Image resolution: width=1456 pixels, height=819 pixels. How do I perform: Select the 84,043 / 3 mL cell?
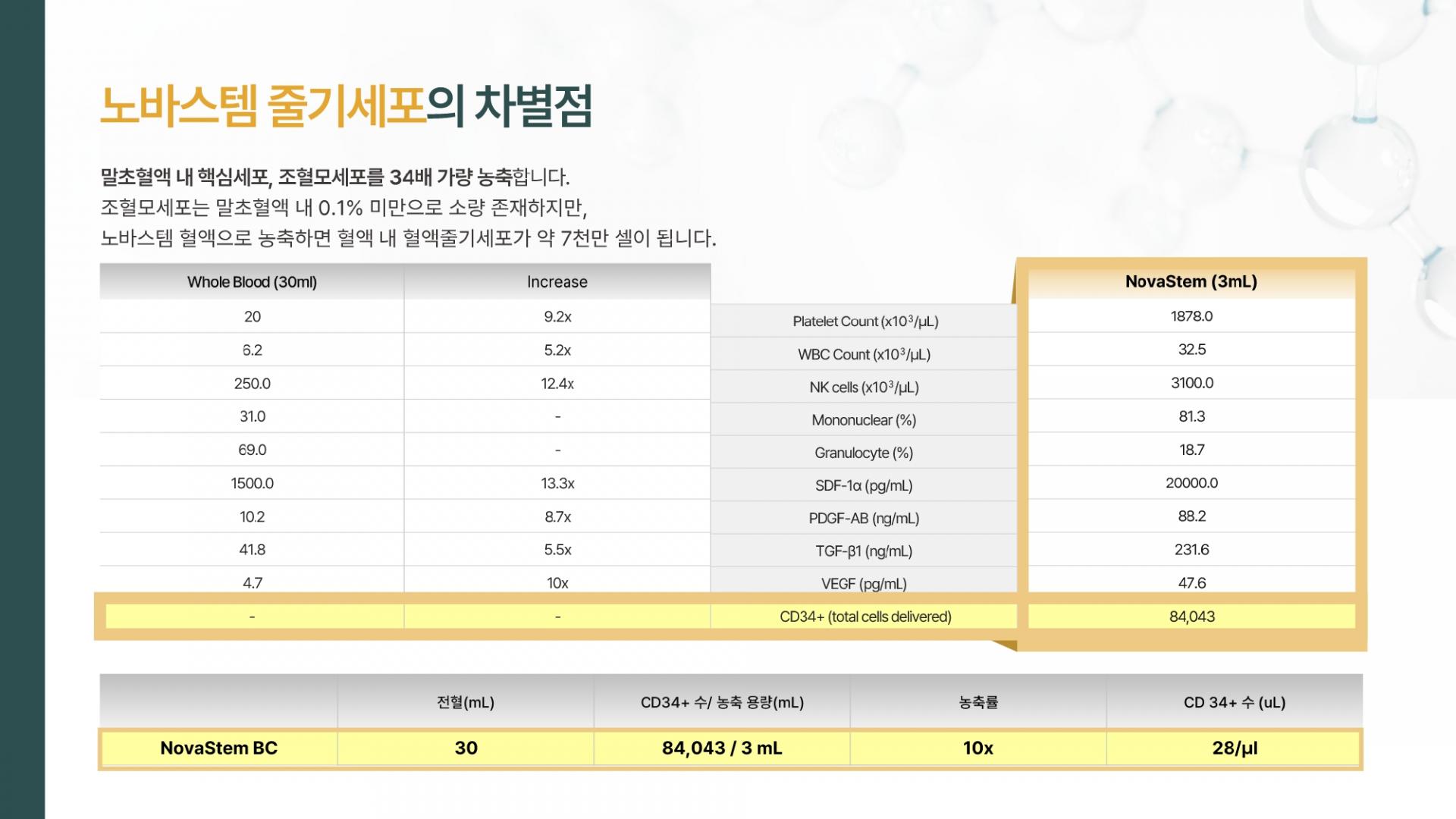tap(721, 748)
